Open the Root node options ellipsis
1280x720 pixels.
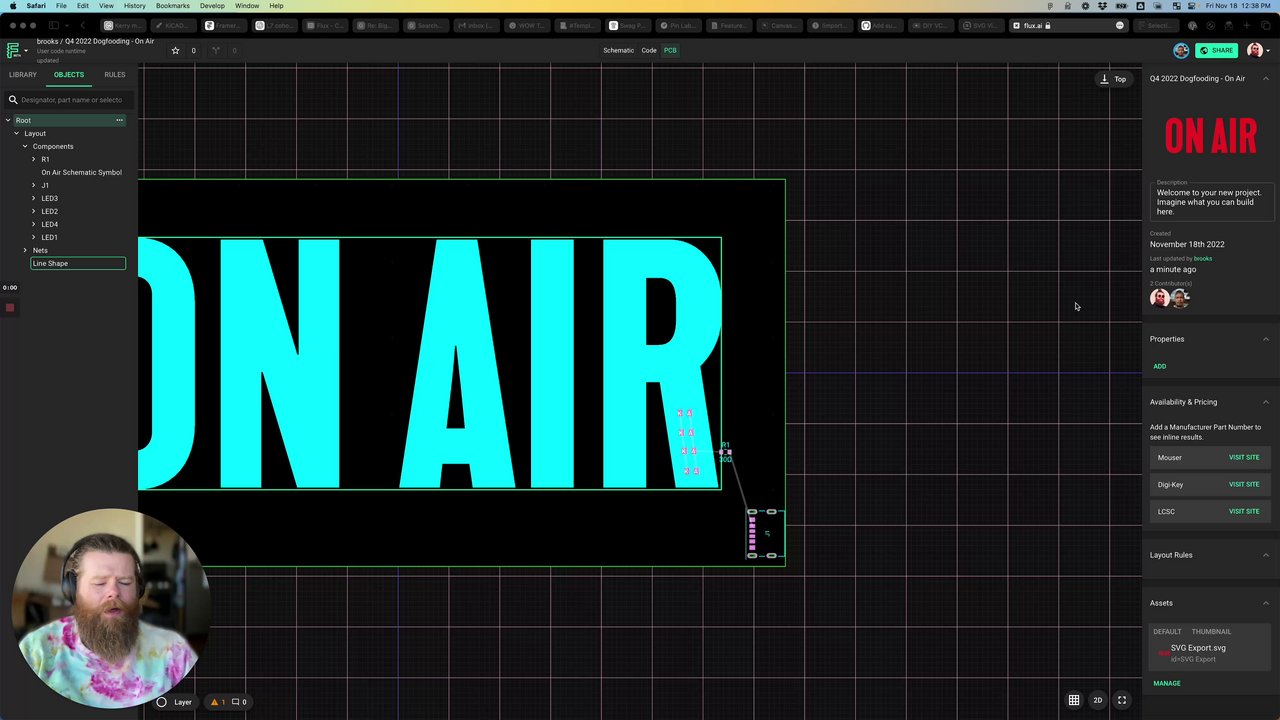[119, 120]
